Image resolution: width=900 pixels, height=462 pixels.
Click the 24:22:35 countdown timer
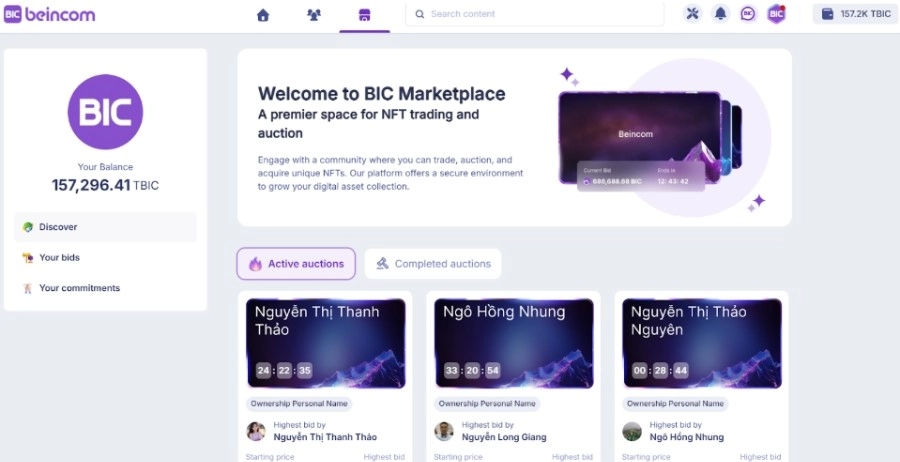(284, 371)
